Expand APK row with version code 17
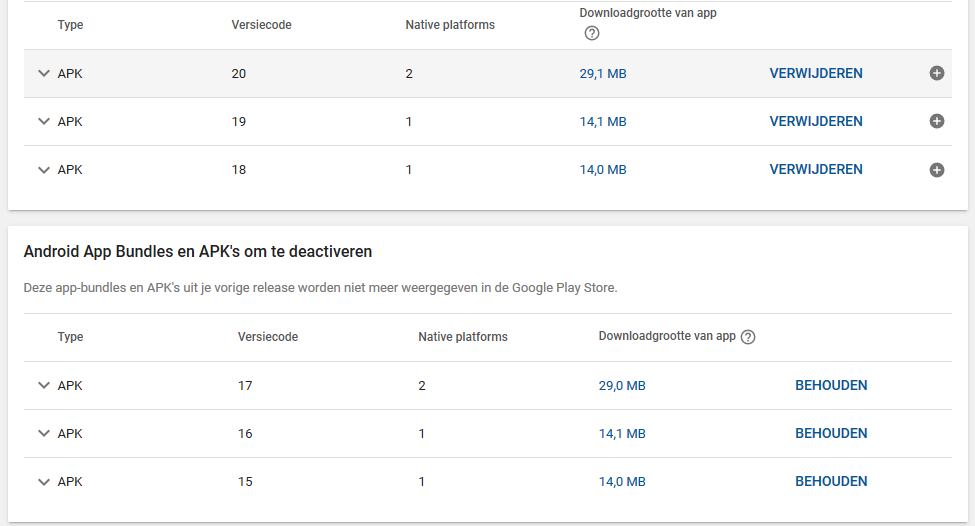The image size is (975, 526). click(x=43, y=385)
